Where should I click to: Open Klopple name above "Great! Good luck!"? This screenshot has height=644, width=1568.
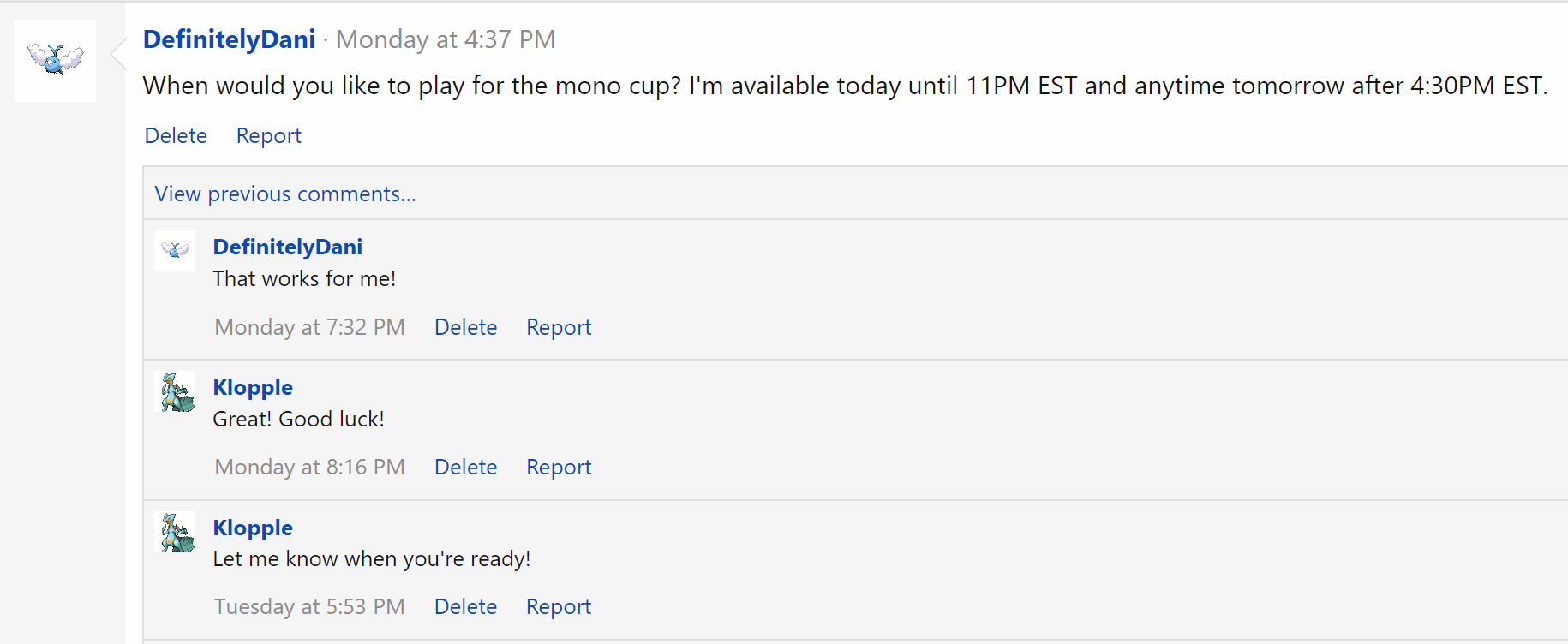[x=253, y=387]
